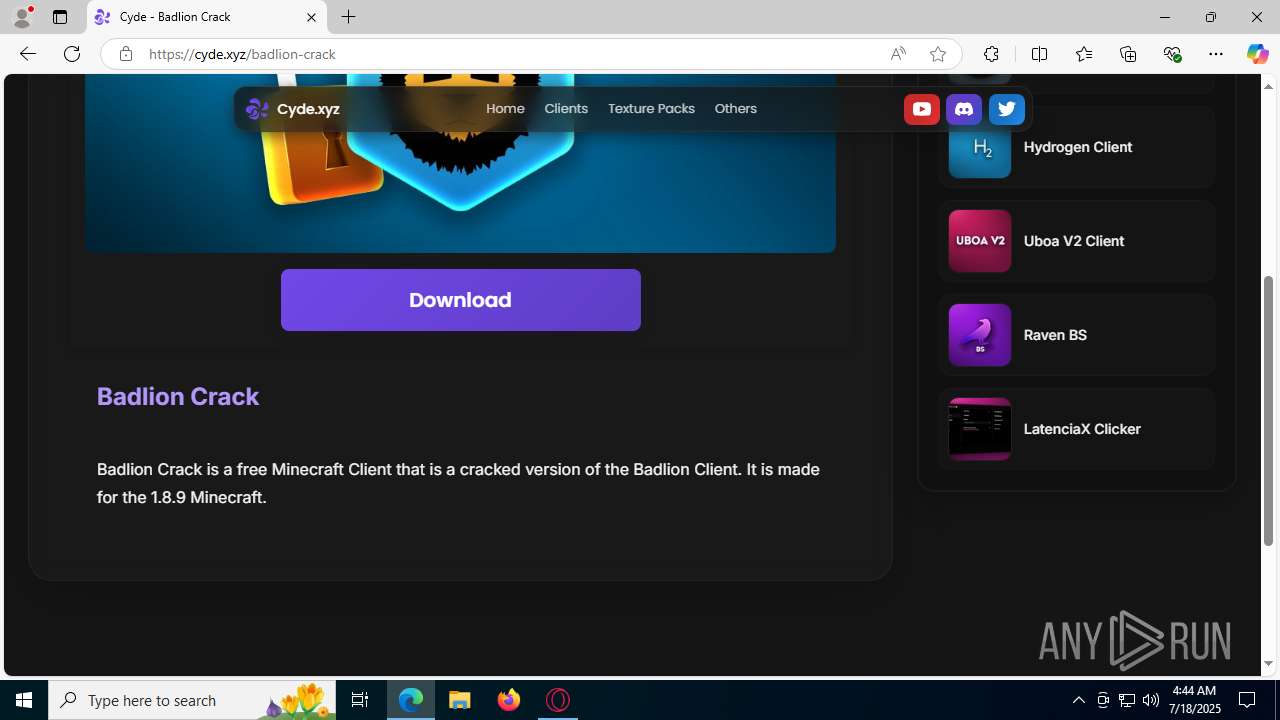
Task: Open Texture Packs menu item
Action: (x=651, y=109)
